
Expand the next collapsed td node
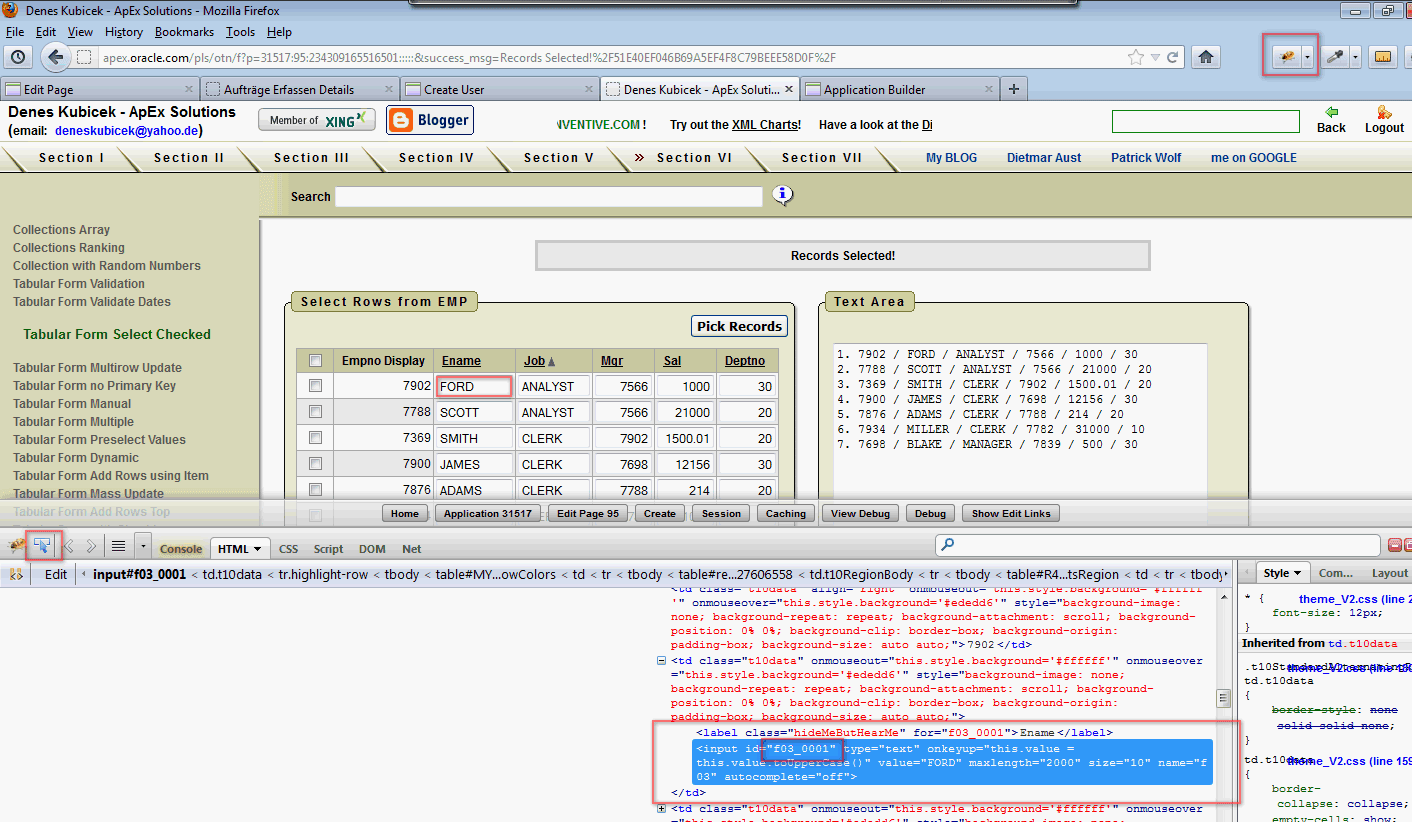pyautogui.click(x=661, y=809)
